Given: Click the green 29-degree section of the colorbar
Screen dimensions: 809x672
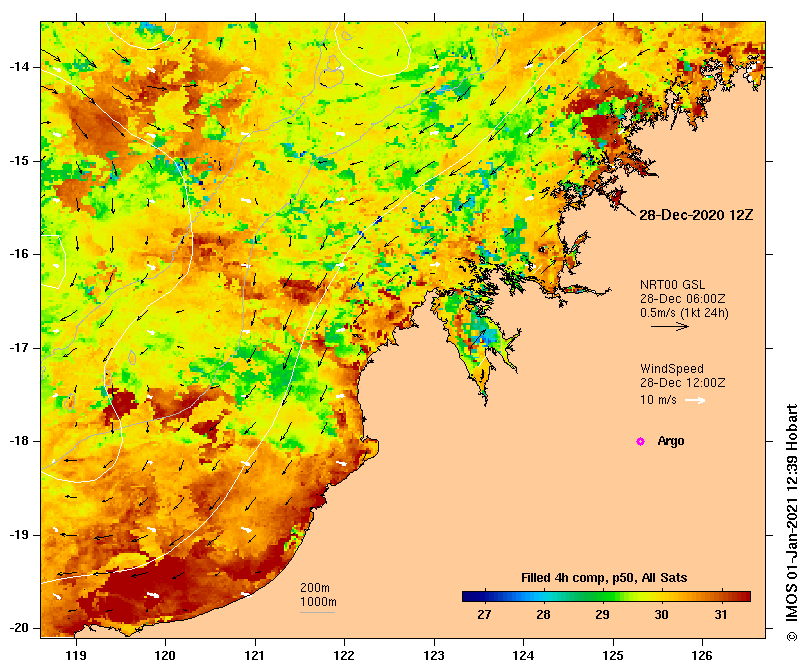Looking at the screenshot, I should click(602, 597).
